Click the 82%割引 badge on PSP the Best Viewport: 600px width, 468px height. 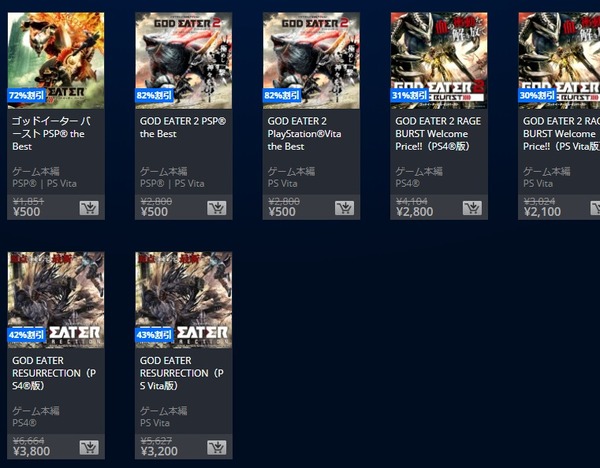point(154,95)
